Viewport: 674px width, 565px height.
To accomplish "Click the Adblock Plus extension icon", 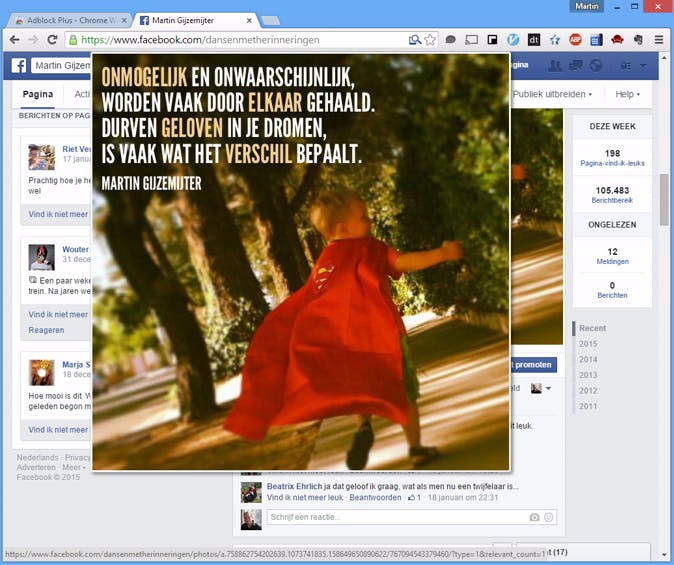I will pyautogui.click(x=575, y=40).
